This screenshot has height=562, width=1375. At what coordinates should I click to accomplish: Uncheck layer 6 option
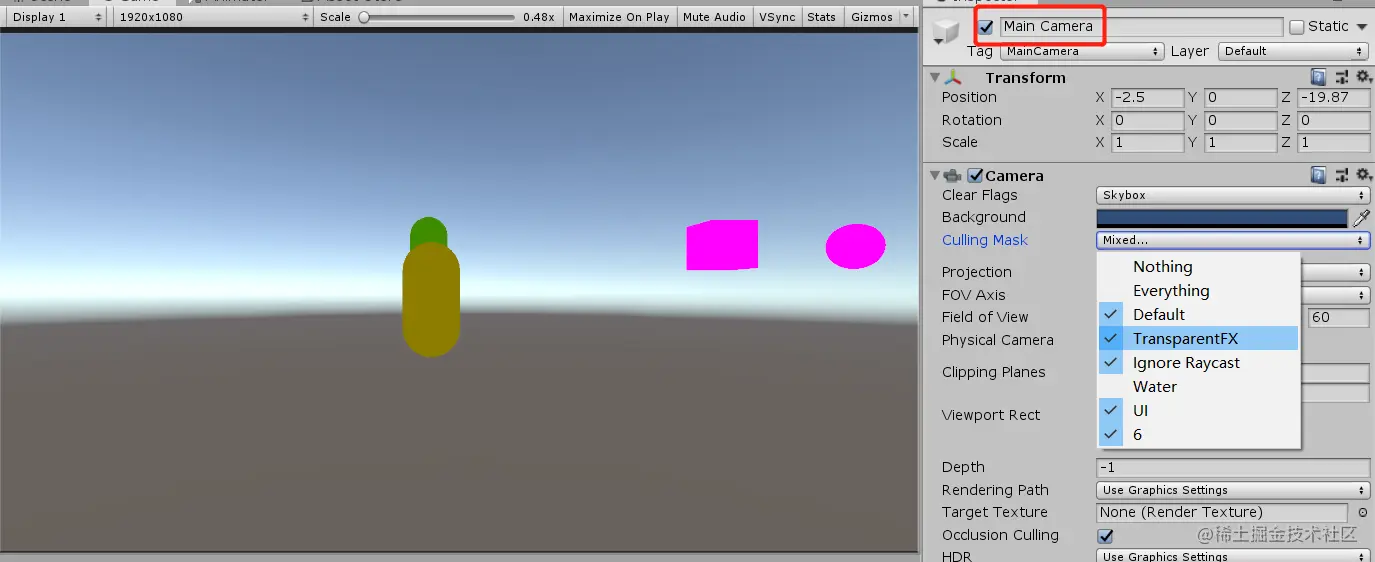click(x=1198, y=435)
